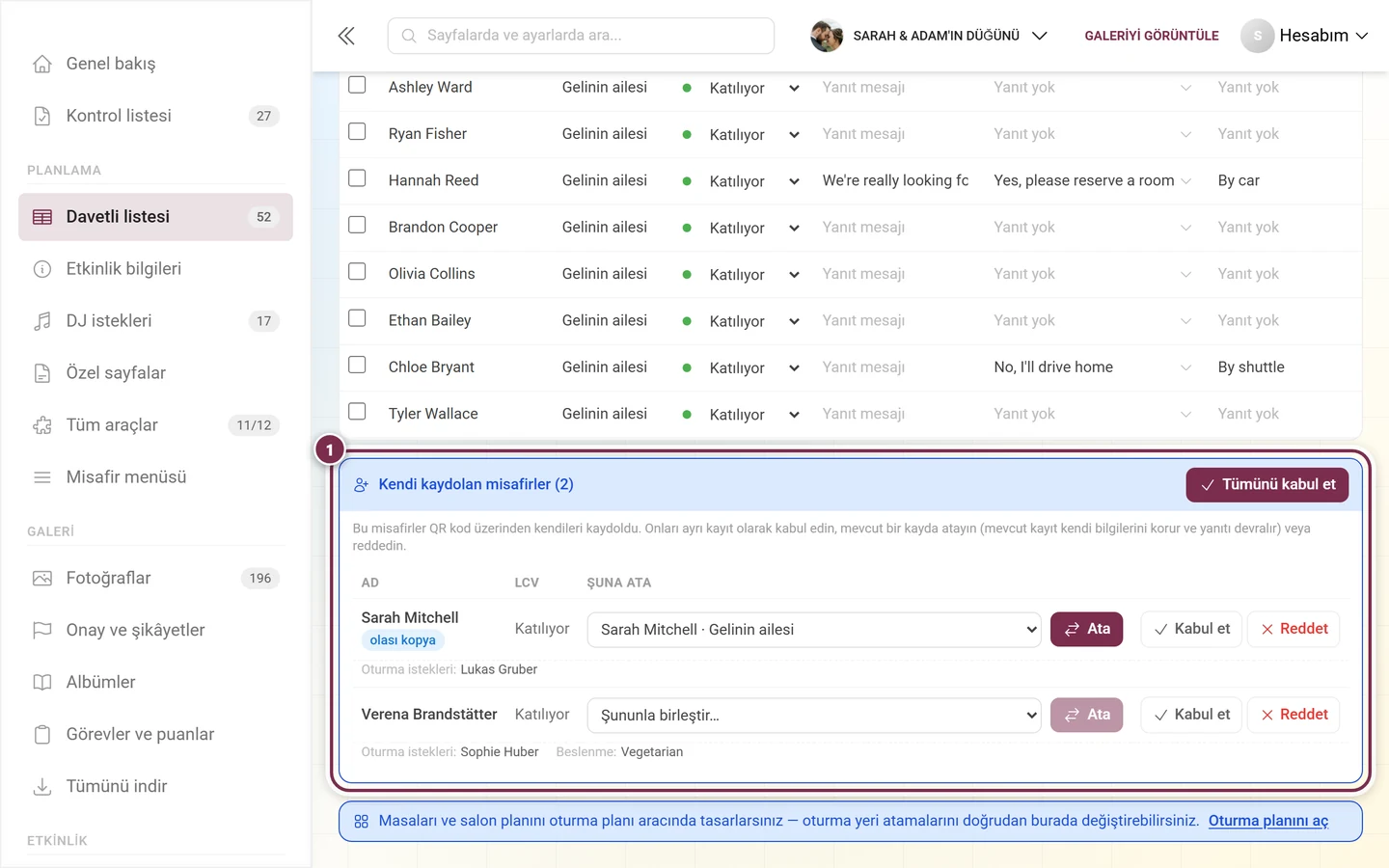Image resolution: width=1389 pixels, height=868 pixels.
Task: Click the grid icon in the seating plan notice
Action: tap(362, 822)
